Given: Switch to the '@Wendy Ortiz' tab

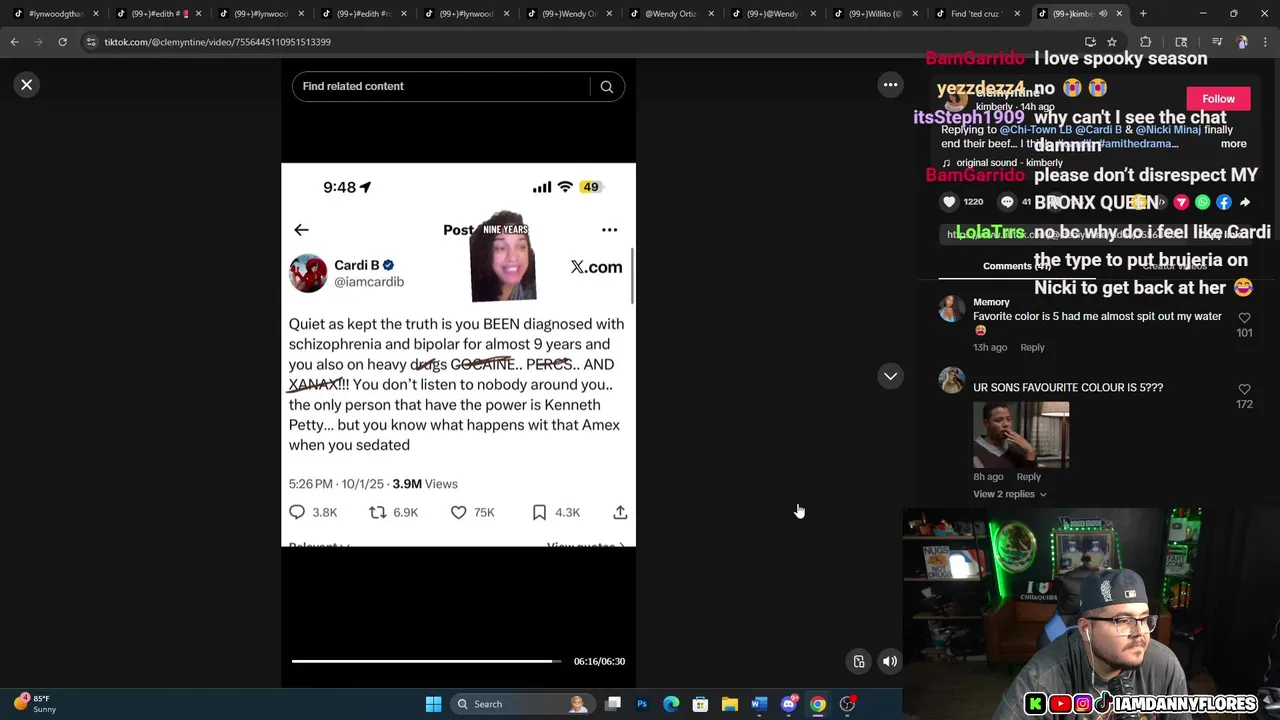Looking at the screenshot, I should (x=672, y=14).
